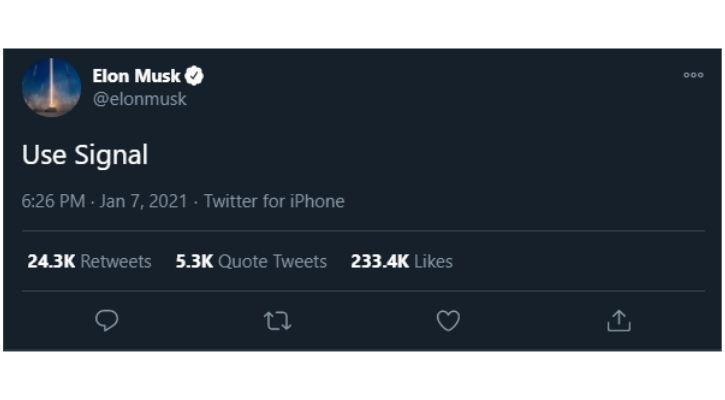This screenshot has height=400, width=725.
Task: Click the rocket launch profile picture
Action: (51, 87)
